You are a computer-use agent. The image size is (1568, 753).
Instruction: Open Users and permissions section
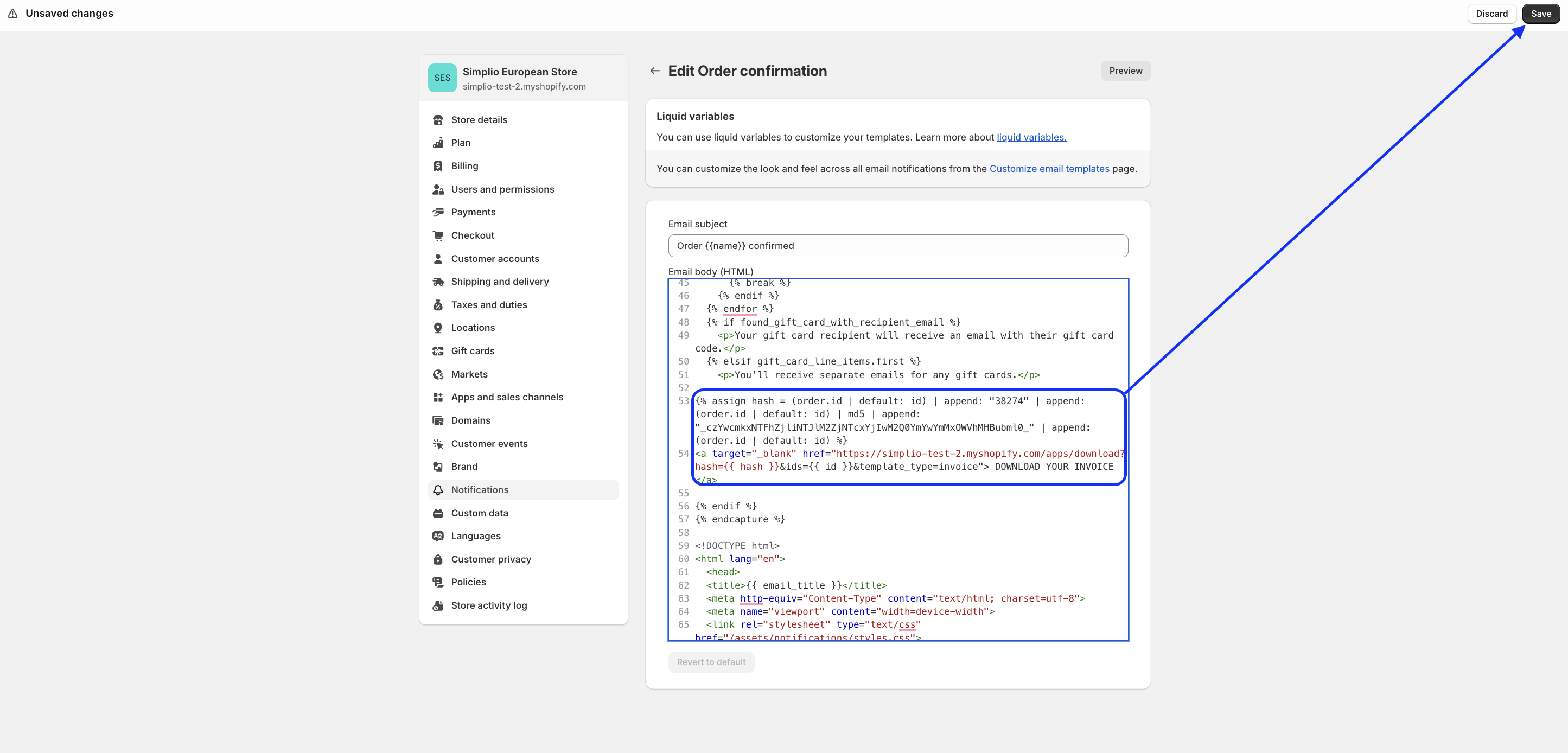pos(502,189)
